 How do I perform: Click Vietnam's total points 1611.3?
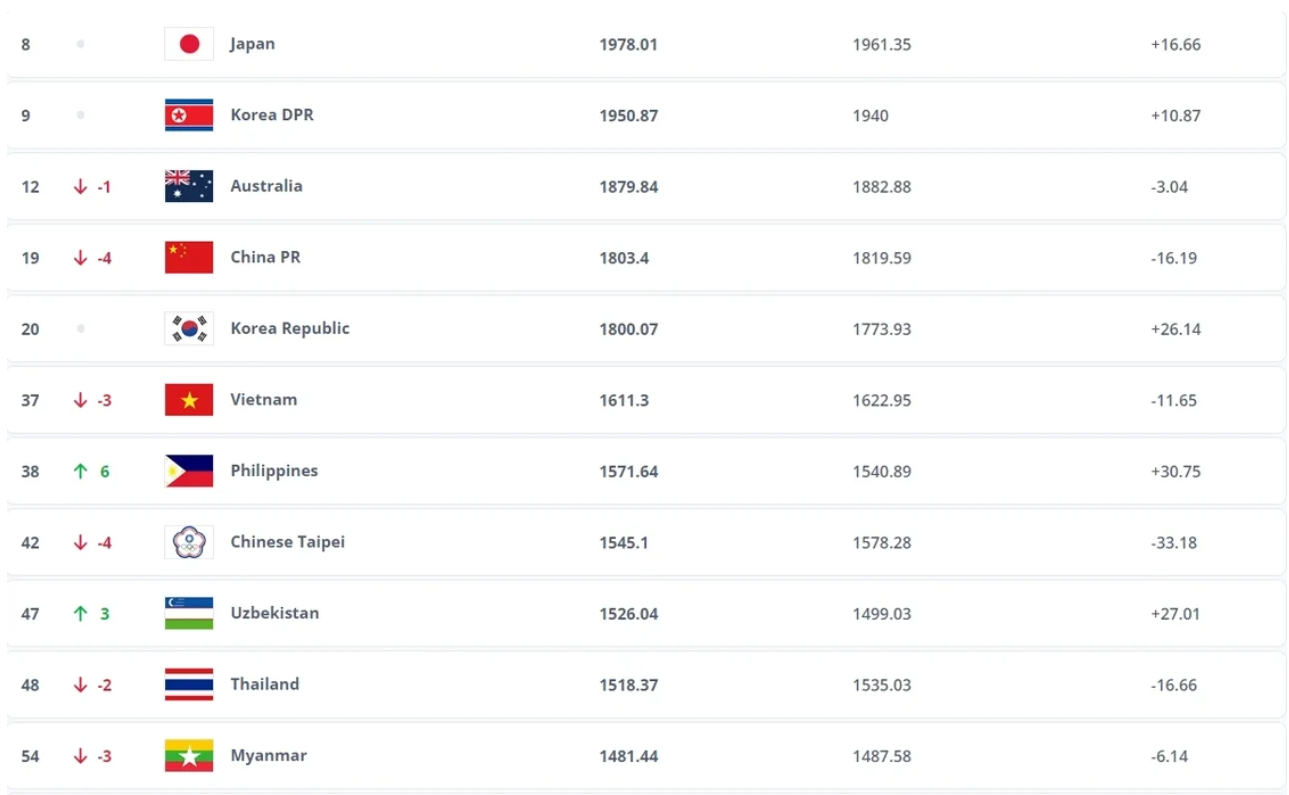624,400
